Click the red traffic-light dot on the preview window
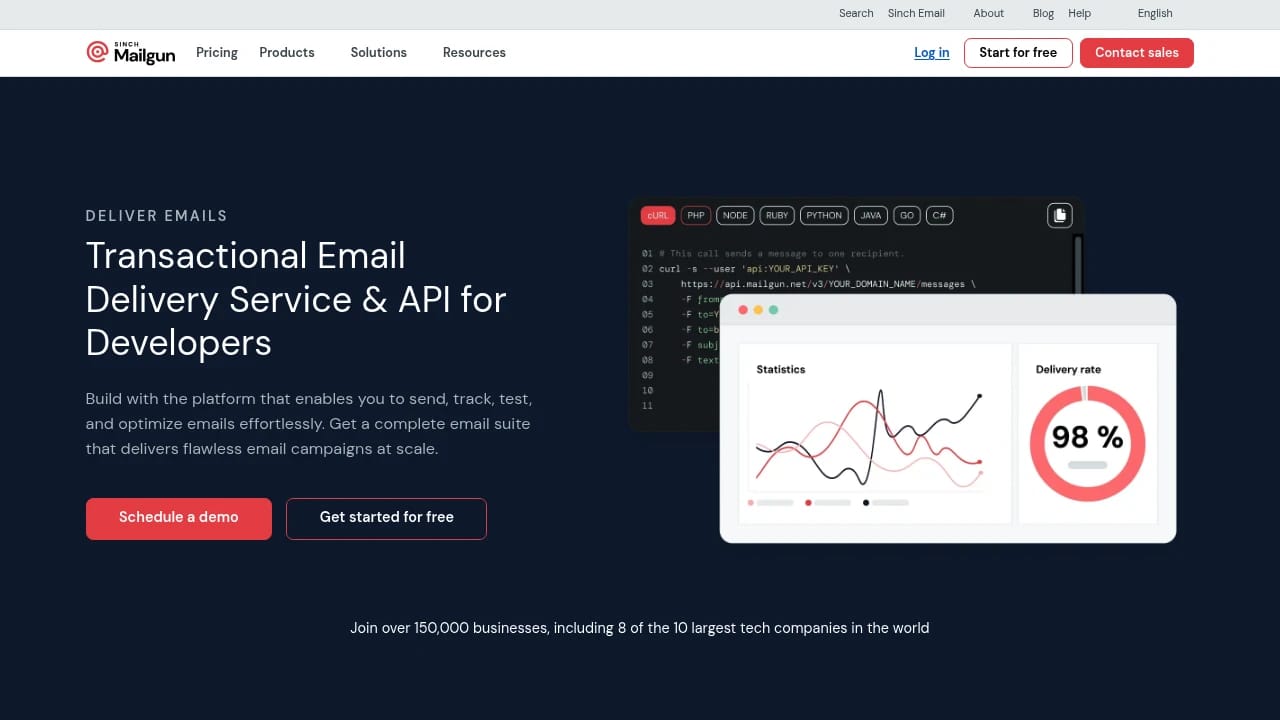Viewport: 1280px width, 720px height. point(743,310)
